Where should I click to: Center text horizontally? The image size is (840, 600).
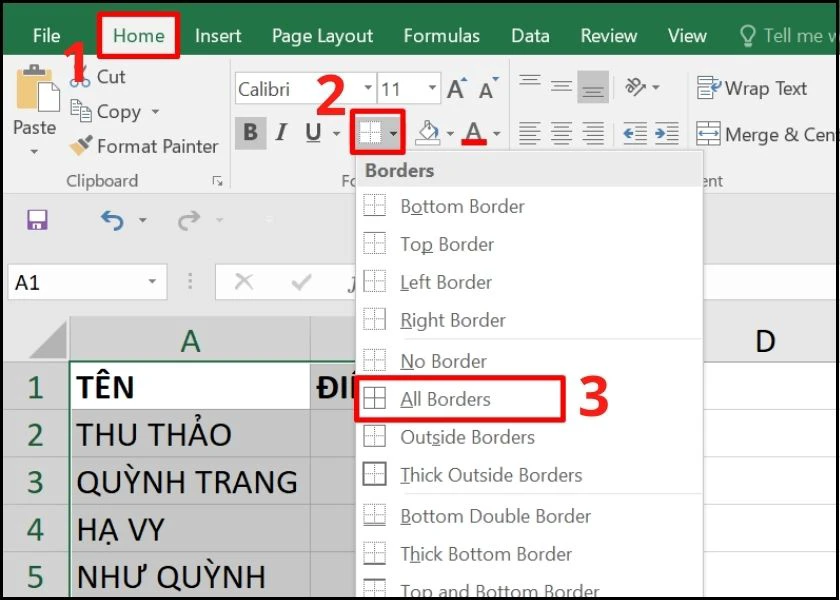(x=561, y=132)
